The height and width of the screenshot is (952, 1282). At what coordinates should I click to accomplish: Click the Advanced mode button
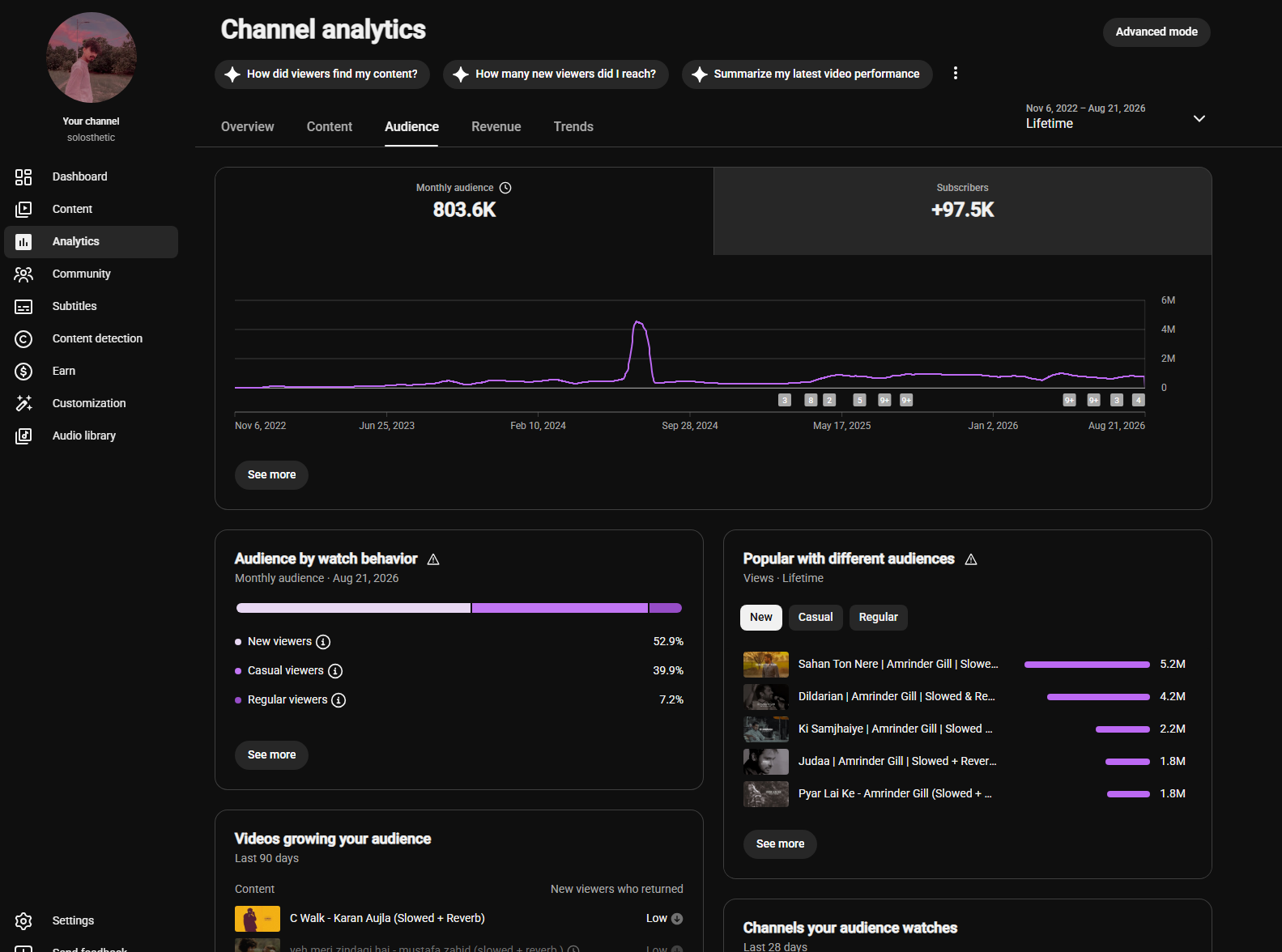(1156, 32)
